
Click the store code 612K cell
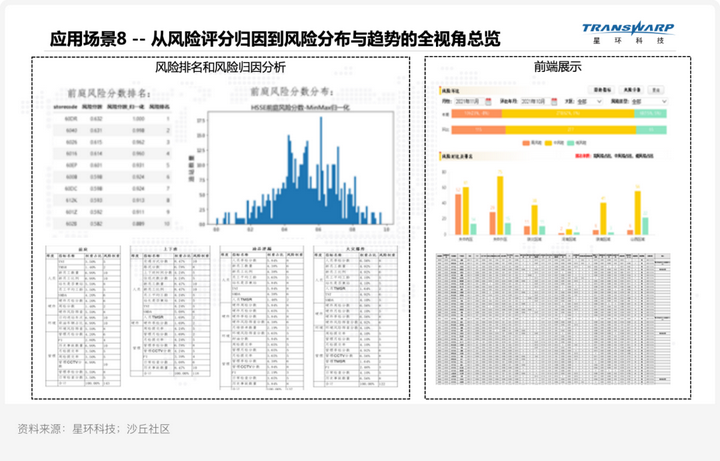tap(71, 200)
